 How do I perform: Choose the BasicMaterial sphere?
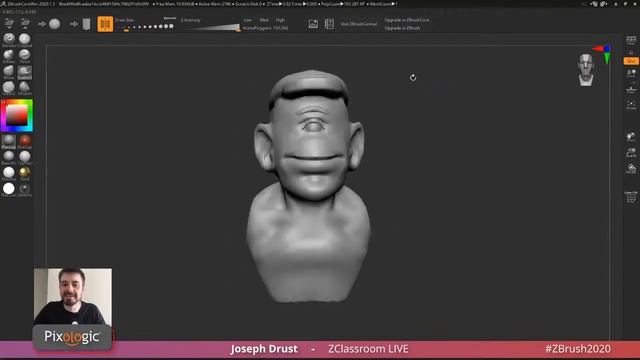[x=9, y=157]
